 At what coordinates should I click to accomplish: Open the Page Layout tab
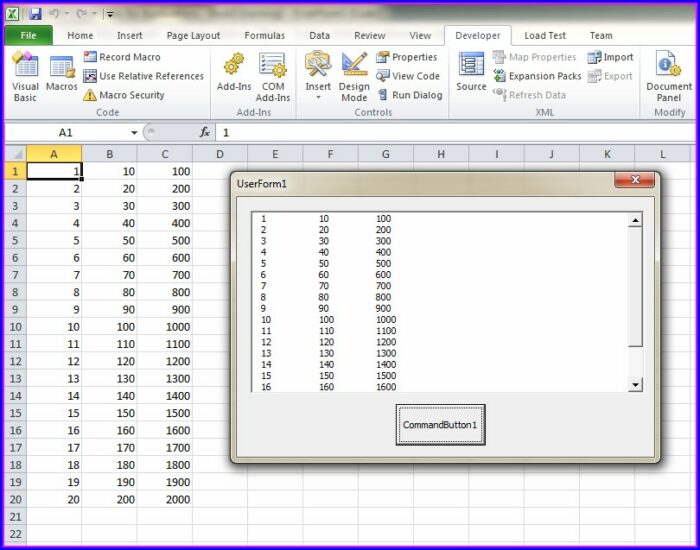click(x=193, y=35)
